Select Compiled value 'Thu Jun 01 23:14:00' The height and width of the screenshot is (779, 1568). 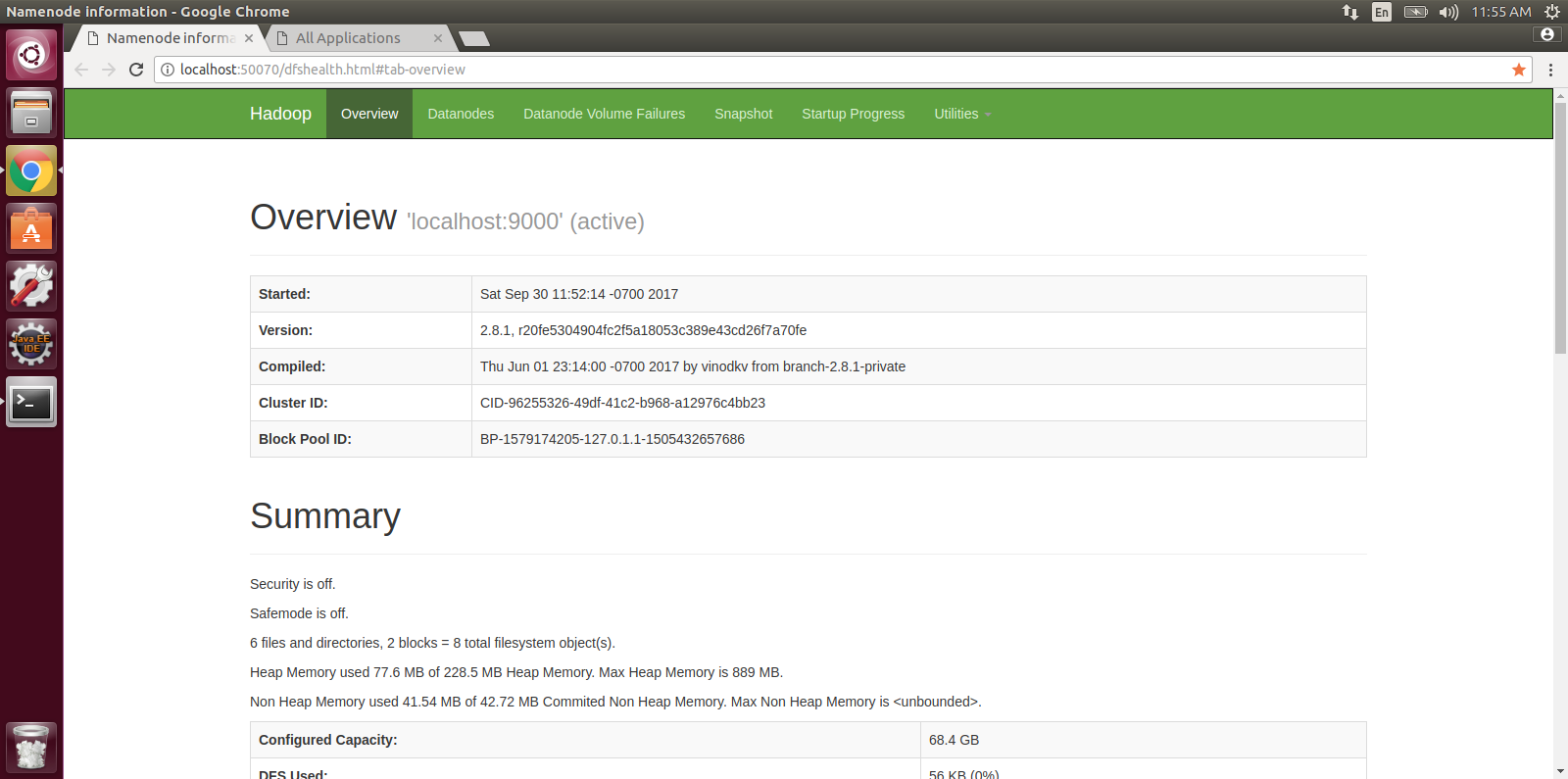point(693,366)
